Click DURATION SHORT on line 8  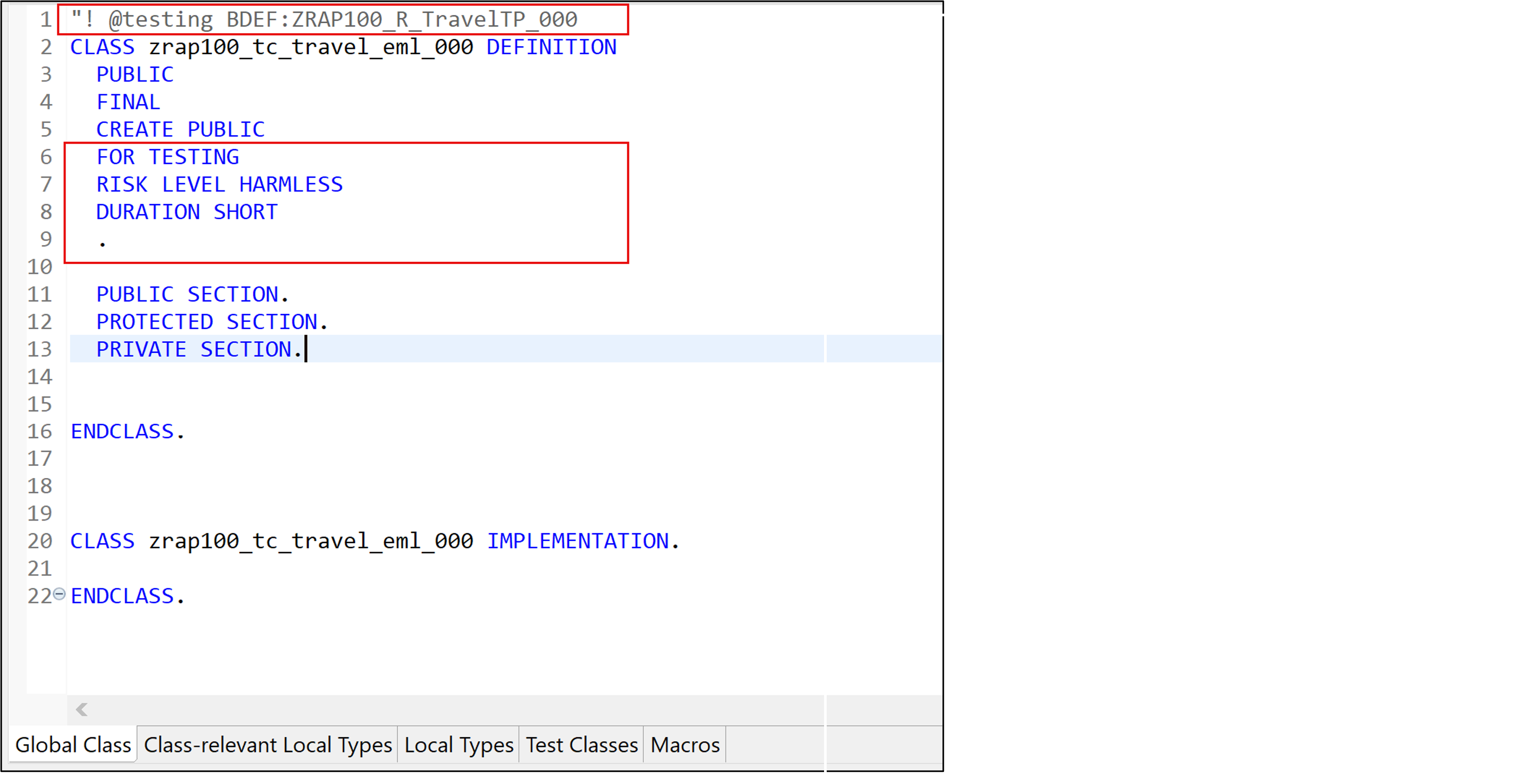(x=187, y=211)
